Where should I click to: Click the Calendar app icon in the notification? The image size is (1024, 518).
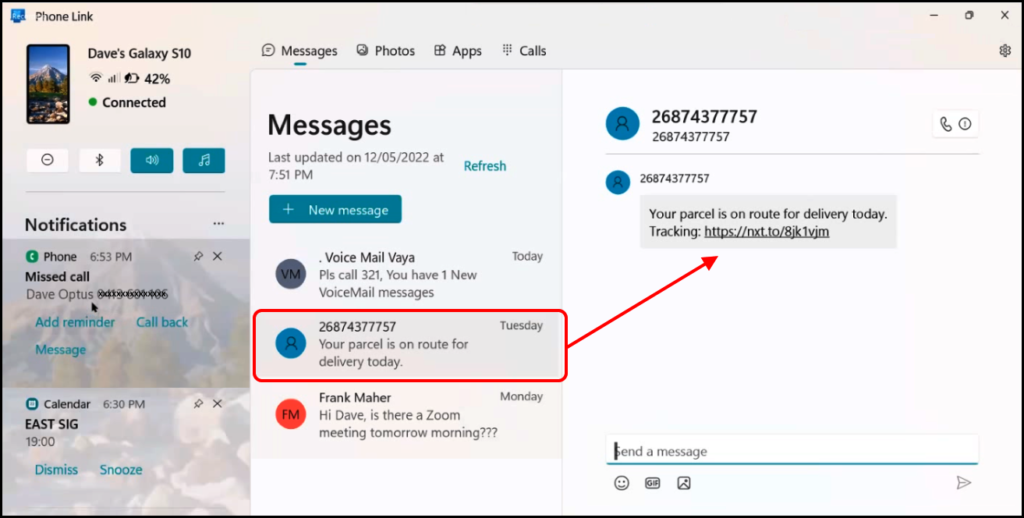(x=31, y=404)
